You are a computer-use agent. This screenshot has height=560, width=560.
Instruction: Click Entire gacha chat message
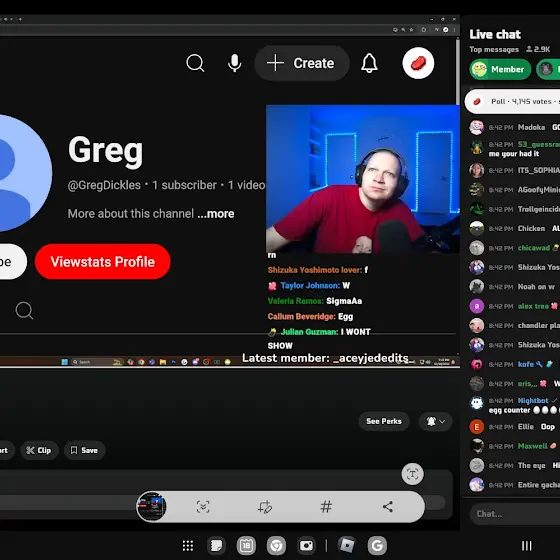515,485
